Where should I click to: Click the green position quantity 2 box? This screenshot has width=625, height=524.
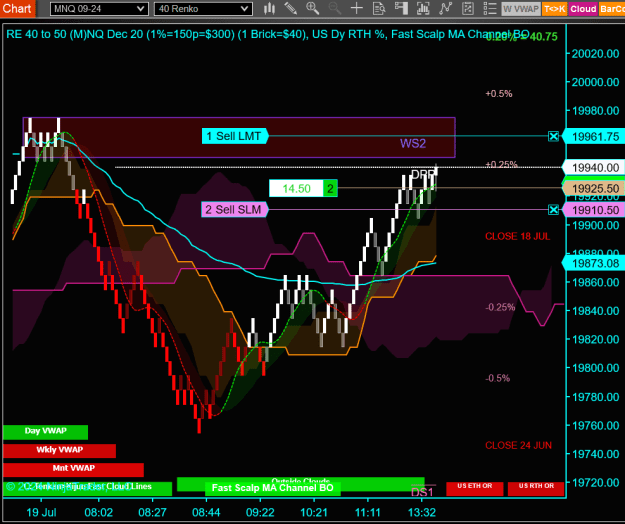coord(330,188)
